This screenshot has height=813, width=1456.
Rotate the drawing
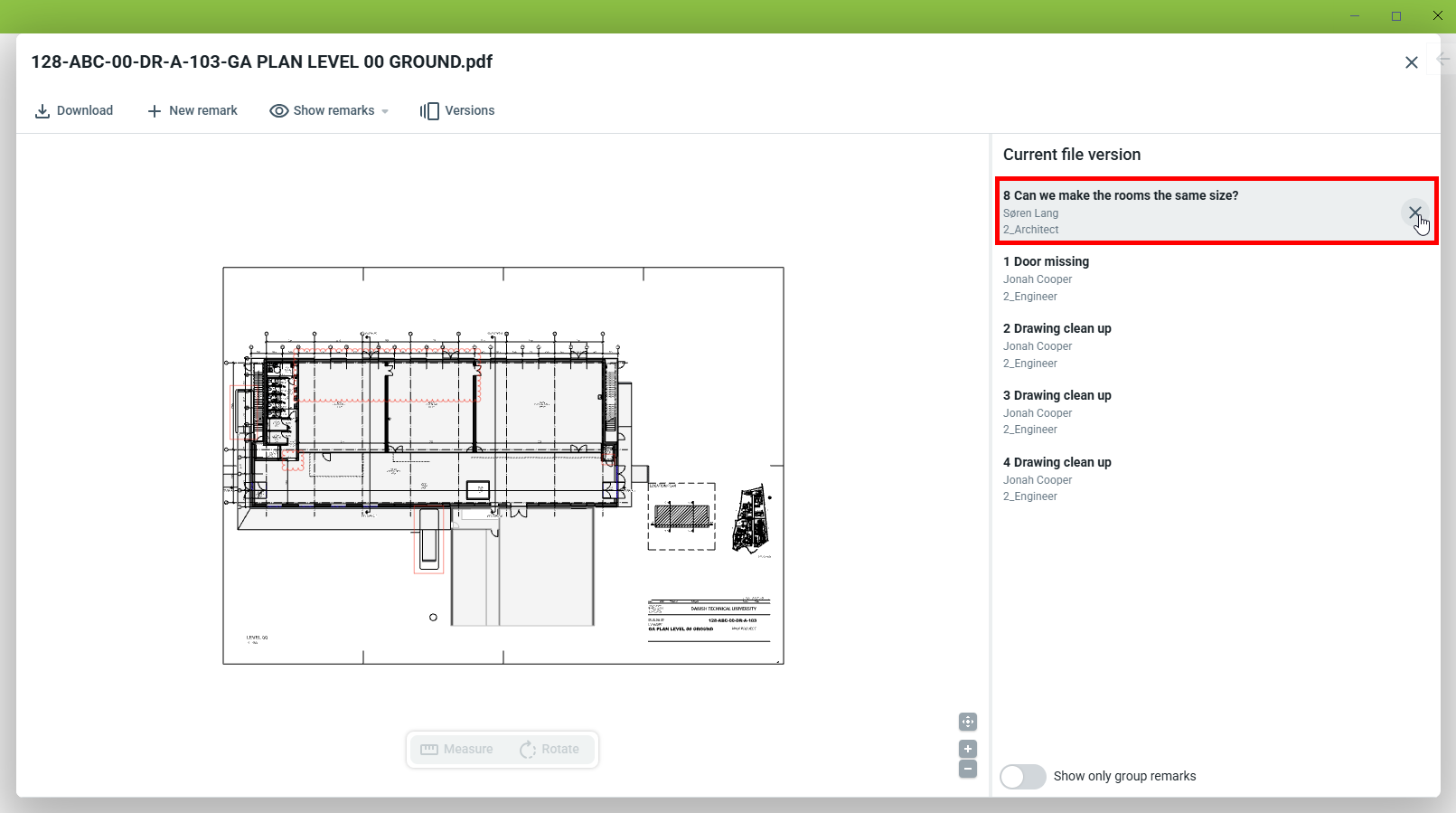pyautogui.click(x=550, y=750)
